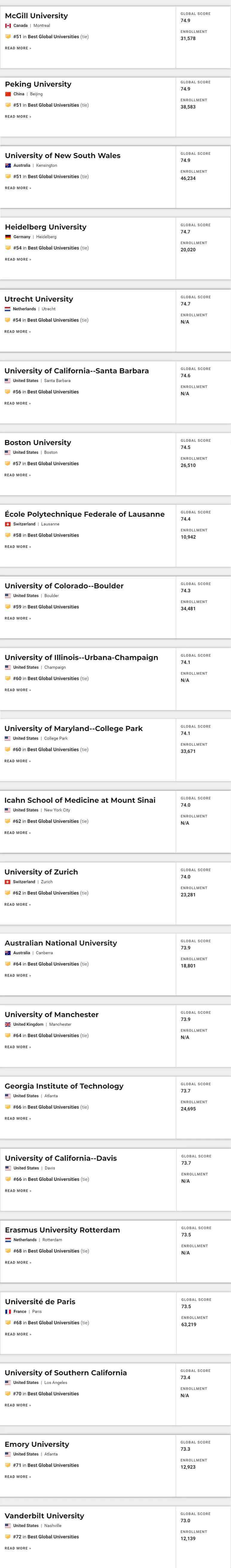Open Icahn School of Medicine at Mount Sinai
The width and height of the screenshot is (231, 1568).
tap(79, 800)
